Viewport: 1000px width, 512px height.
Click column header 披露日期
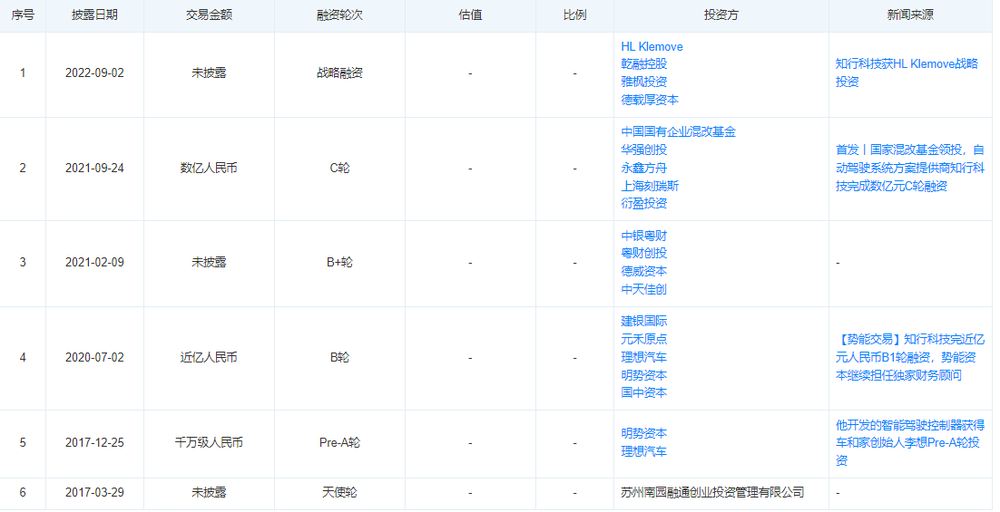(x=94, y=15)
